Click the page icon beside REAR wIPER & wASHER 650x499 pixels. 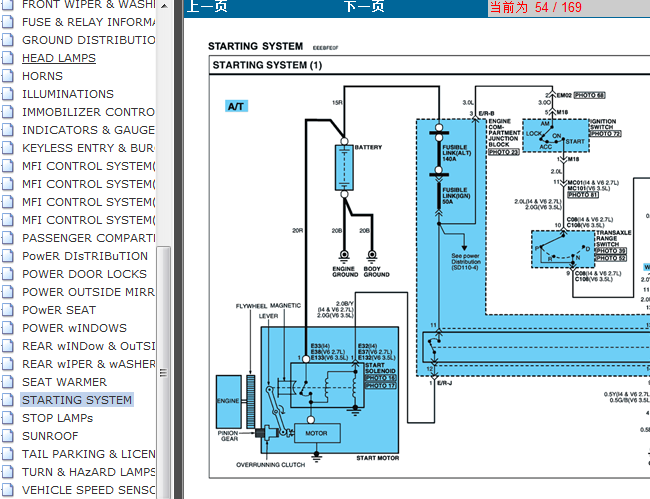pos(7,364)
